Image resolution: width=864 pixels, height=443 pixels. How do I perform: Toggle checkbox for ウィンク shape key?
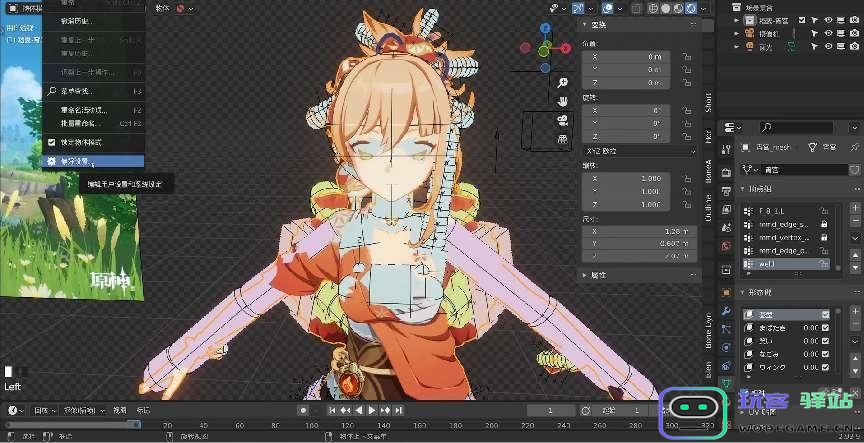click(825, 367)
